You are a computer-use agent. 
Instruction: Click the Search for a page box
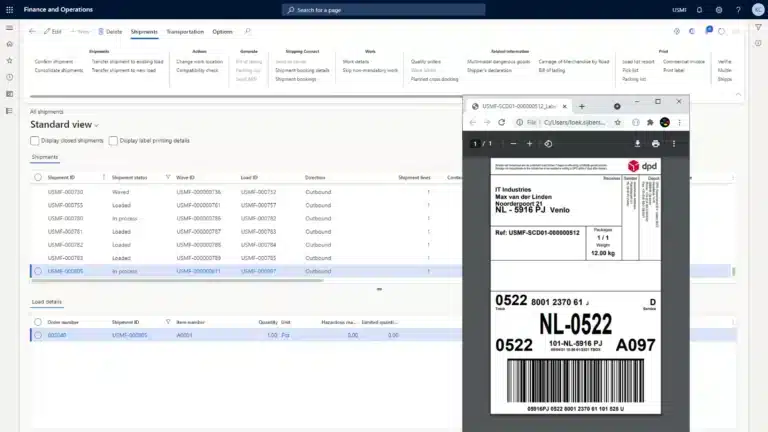384,10
